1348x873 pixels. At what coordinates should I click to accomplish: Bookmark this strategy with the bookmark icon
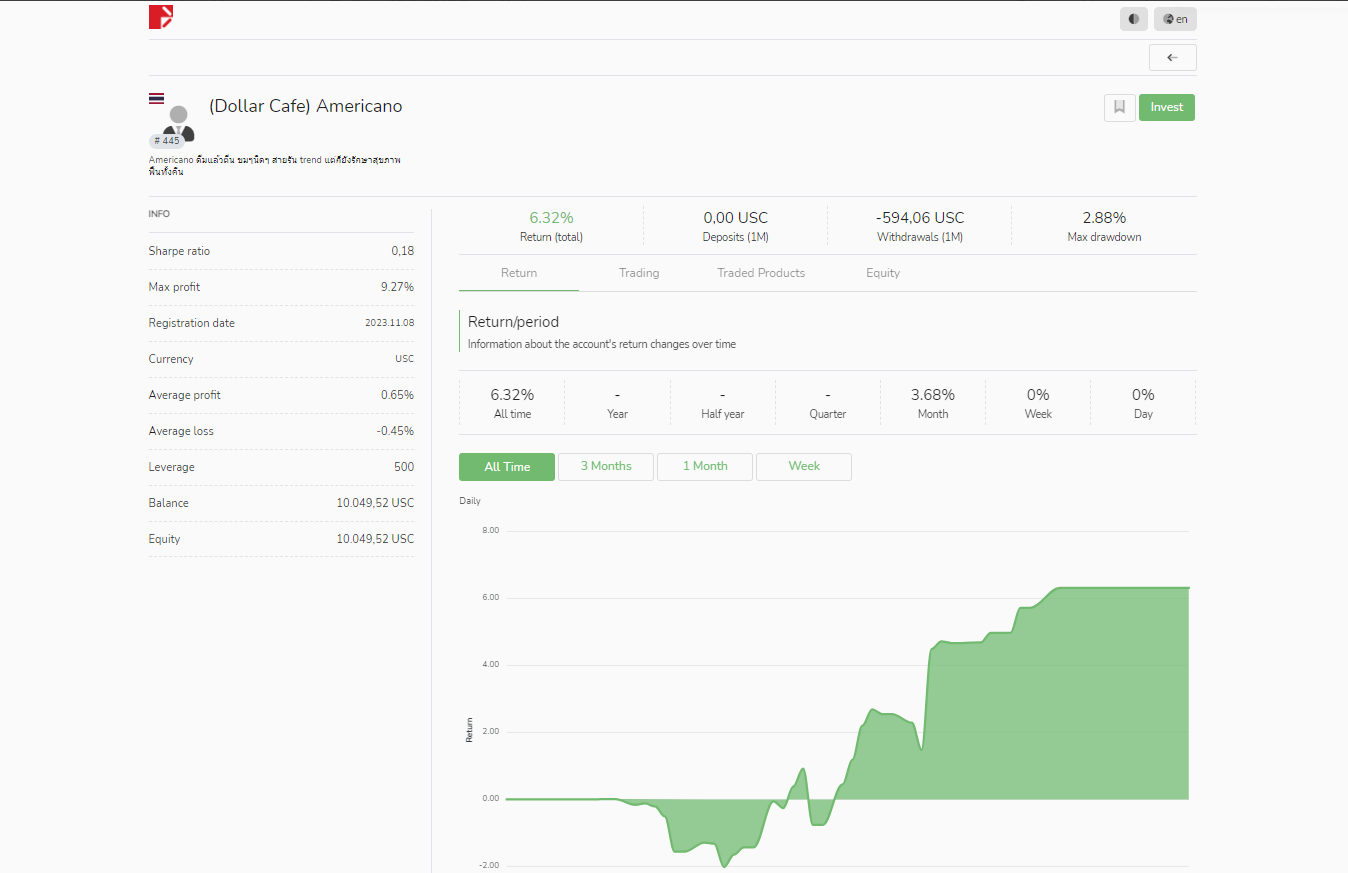[1120, 108]
